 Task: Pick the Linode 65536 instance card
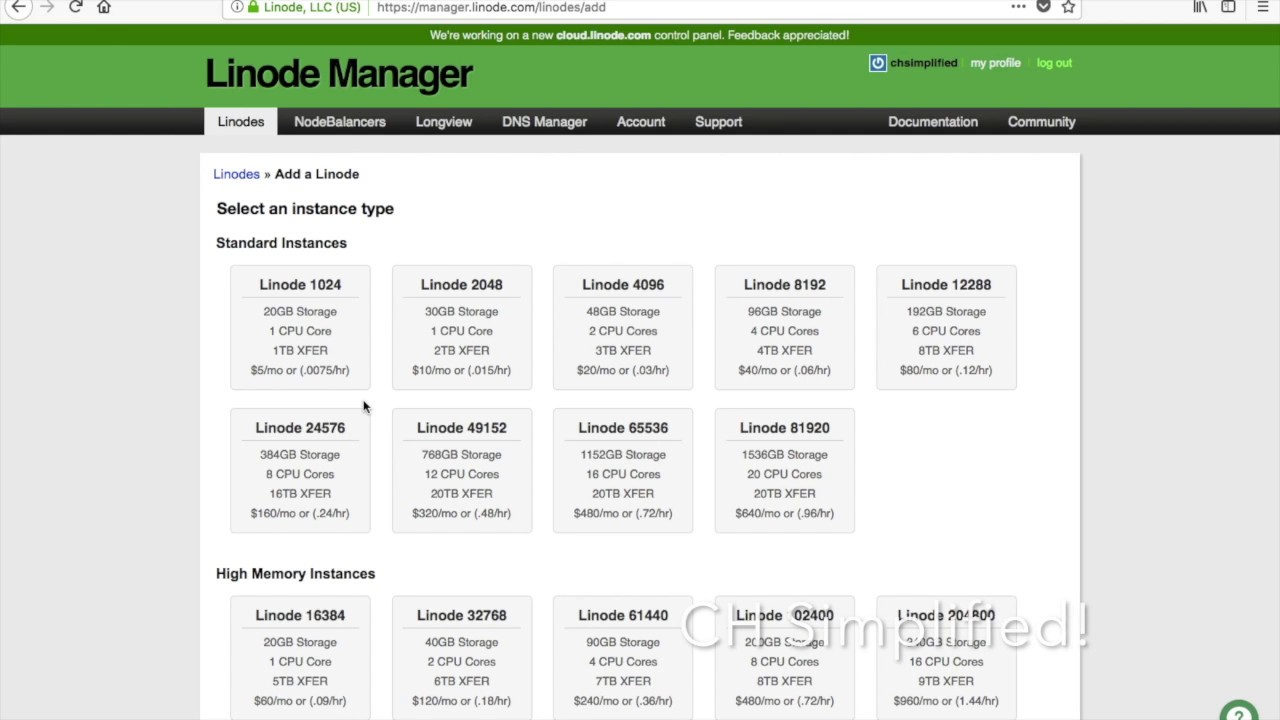pyautogui.click(x=623, y=470)
